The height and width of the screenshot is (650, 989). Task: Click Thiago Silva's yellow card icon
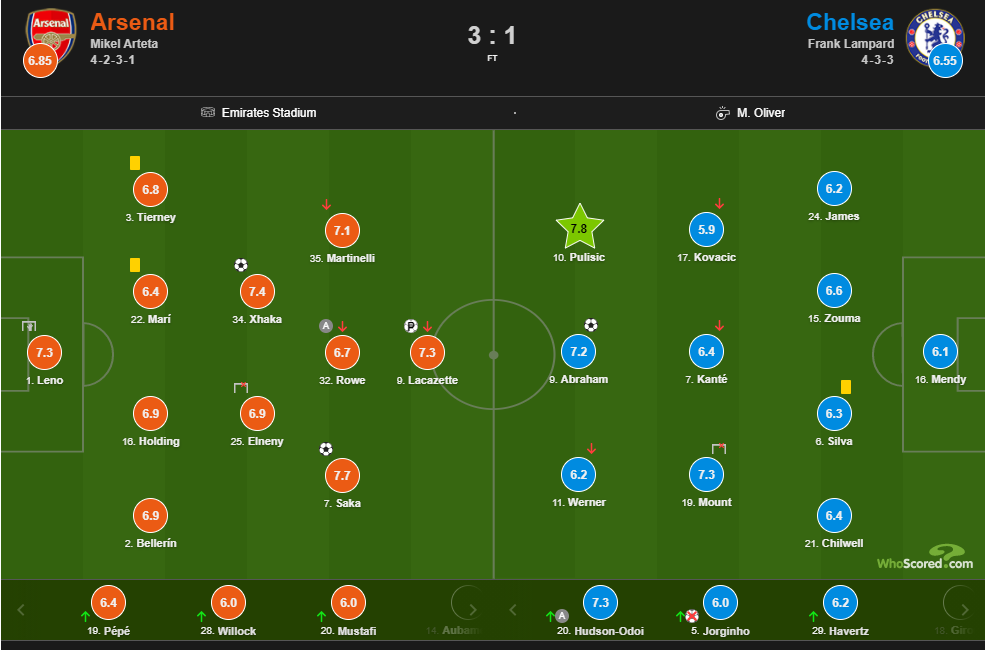(846, 386)
